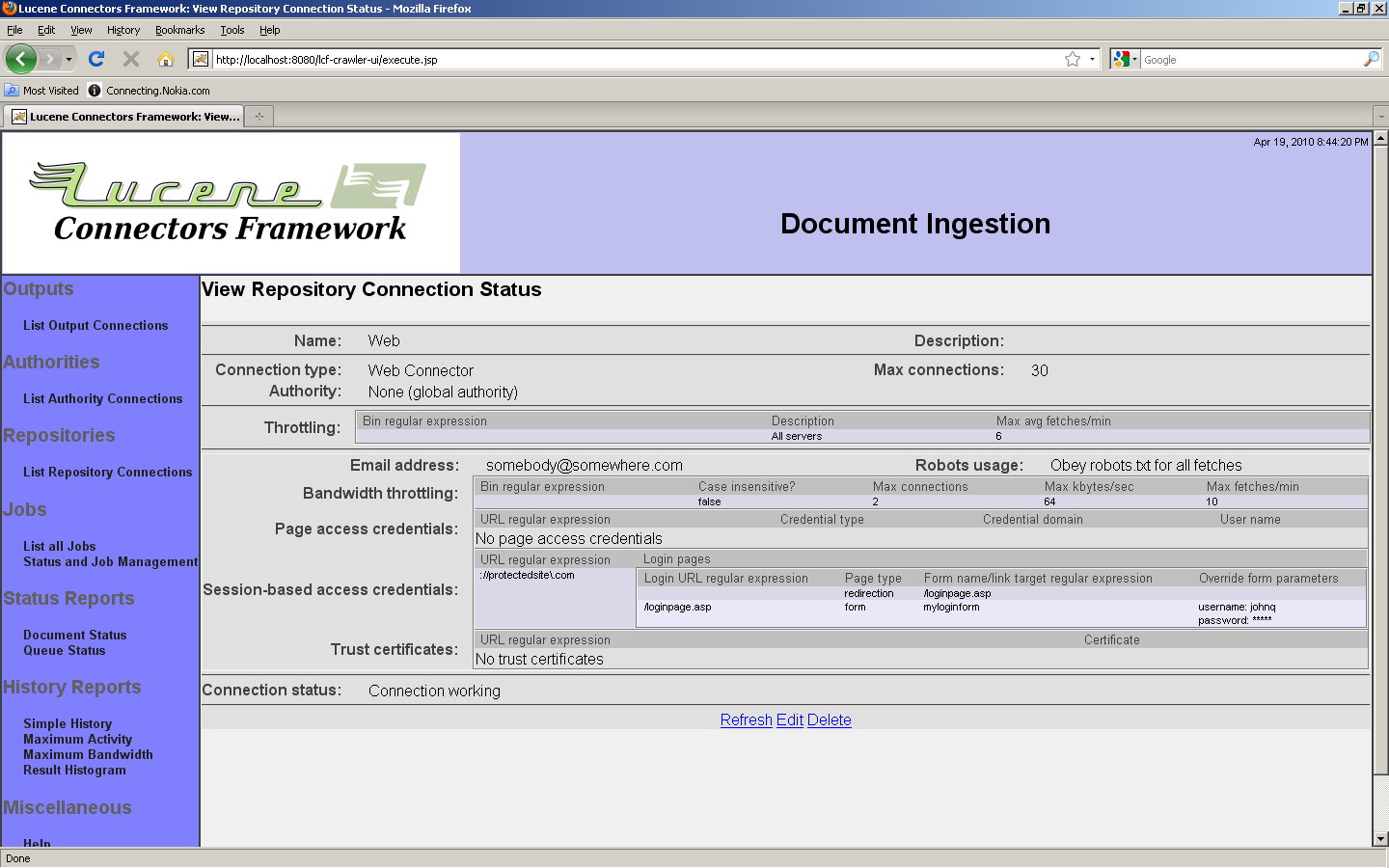Image resolution: width=1389 pixels, height=868 pixels.
Task: Click into the Google search field
Action: pyautogui.click(x=1249, y=60)
